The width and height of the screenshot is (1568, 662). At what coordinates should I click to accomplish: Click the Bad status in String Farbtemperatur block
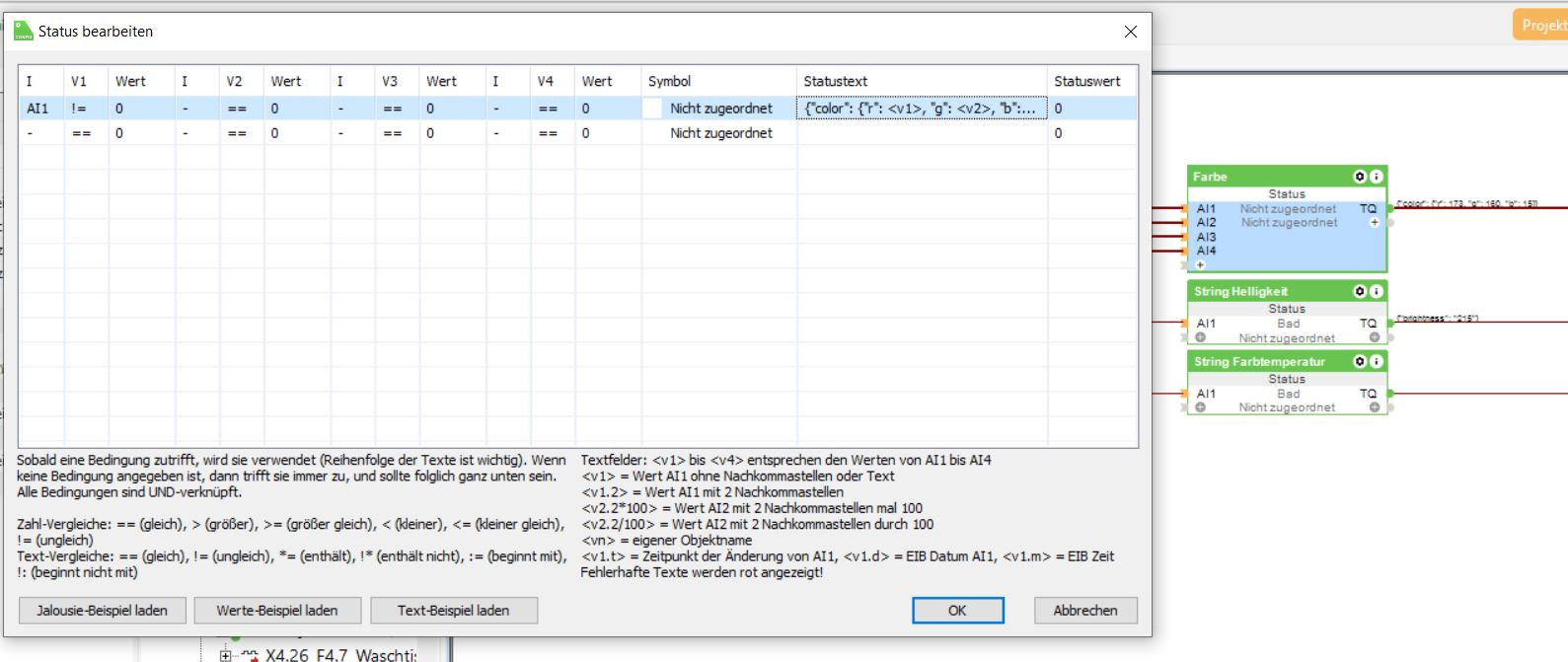(x=1288, y=393)
